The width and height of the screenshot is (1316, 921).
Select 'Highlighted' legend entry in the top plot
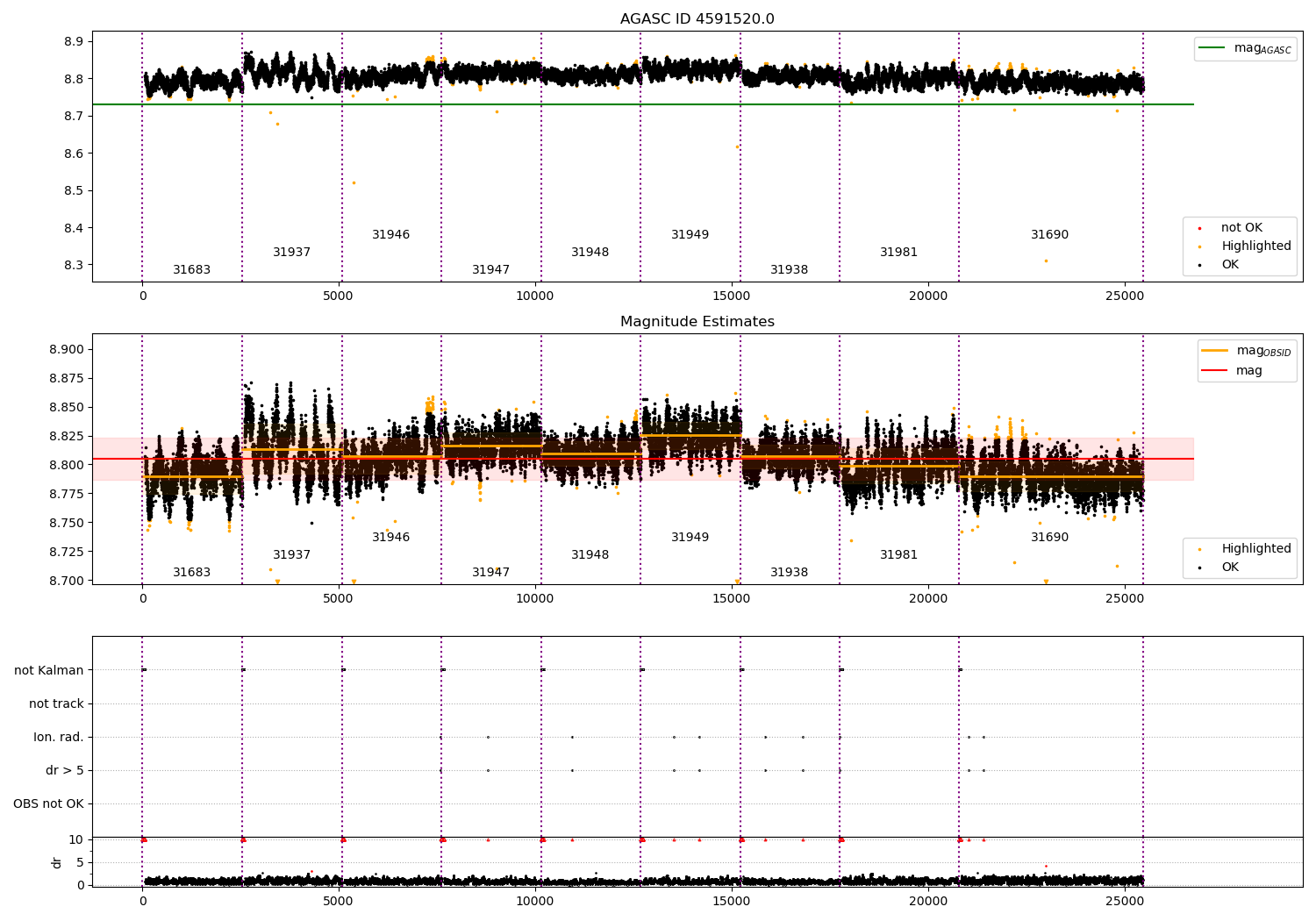[1256, 246]
